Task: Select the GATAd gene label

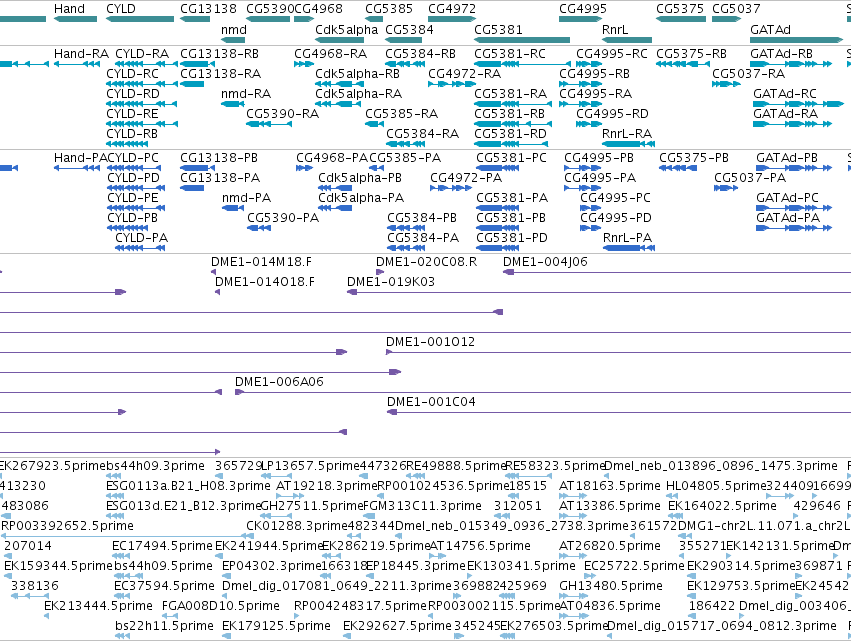Action: (x=770, y=30)
